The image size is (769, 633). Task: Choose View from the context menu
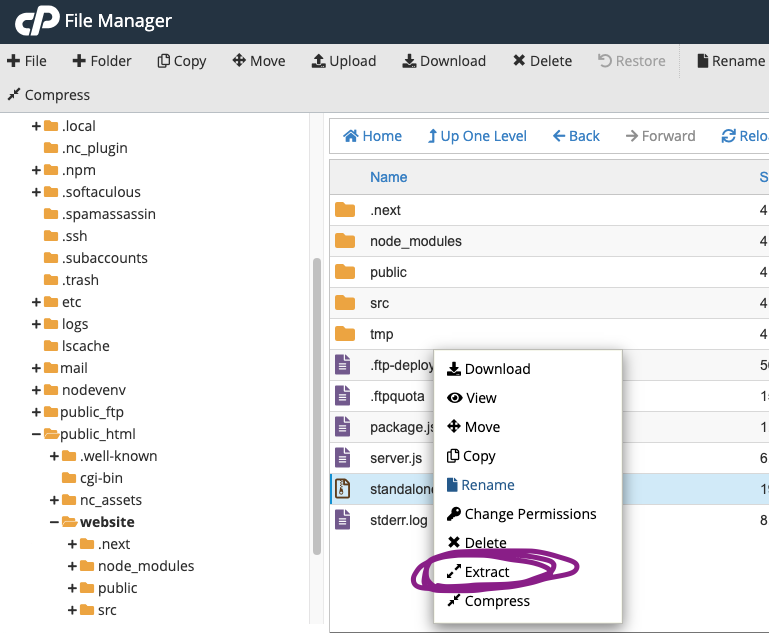tap(472, 398)
